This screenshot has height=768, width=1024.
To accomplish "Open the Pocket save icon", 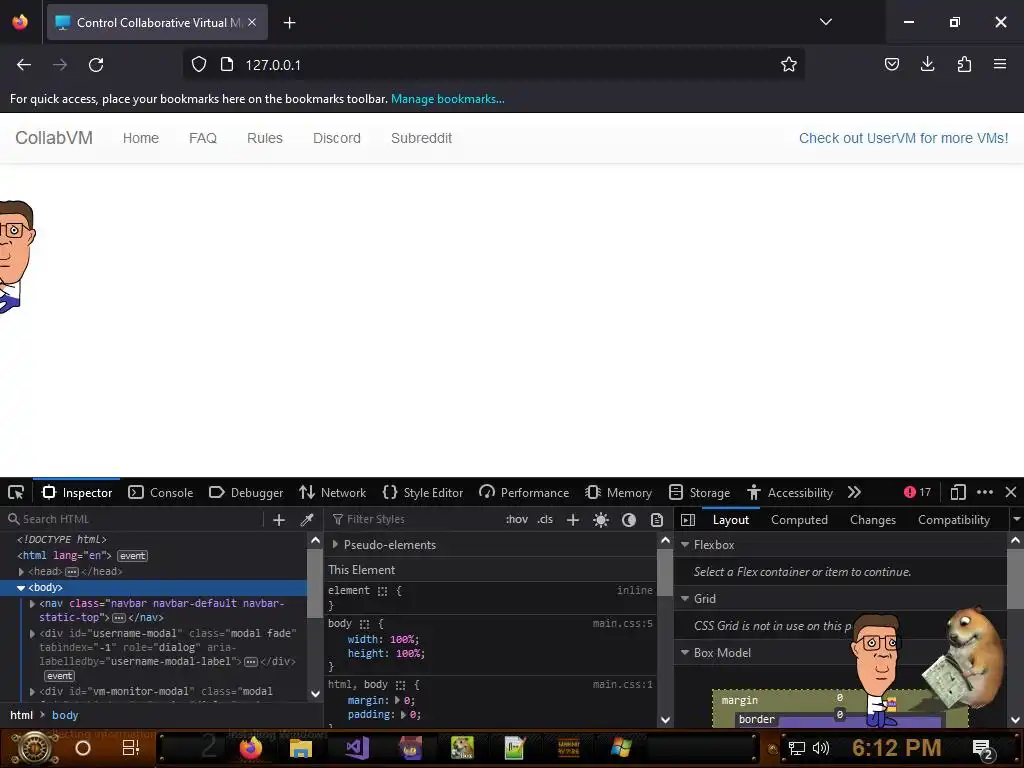I will pos(891,64).
